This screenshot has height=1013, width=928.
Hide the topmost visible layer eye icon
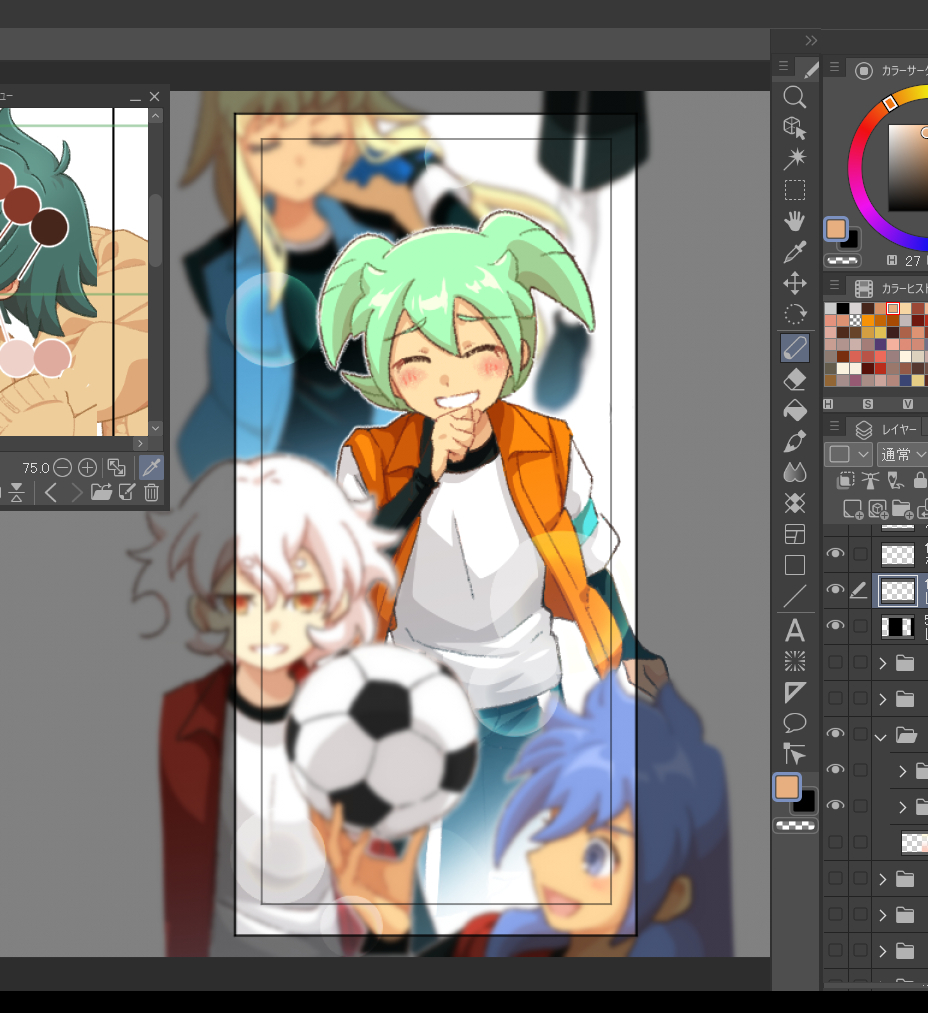coord(835,553)
